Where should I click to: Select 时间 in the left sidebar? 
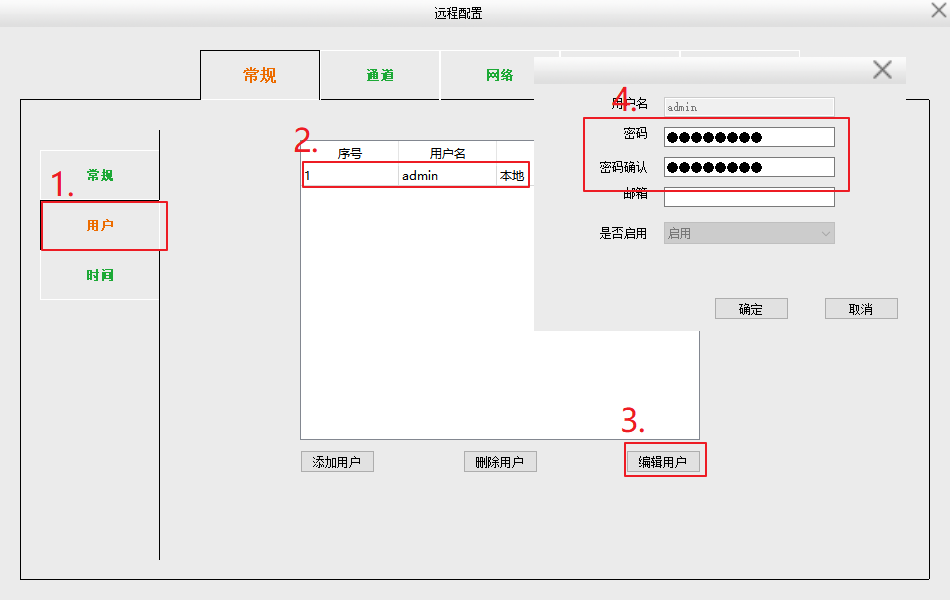click(100, 275)
